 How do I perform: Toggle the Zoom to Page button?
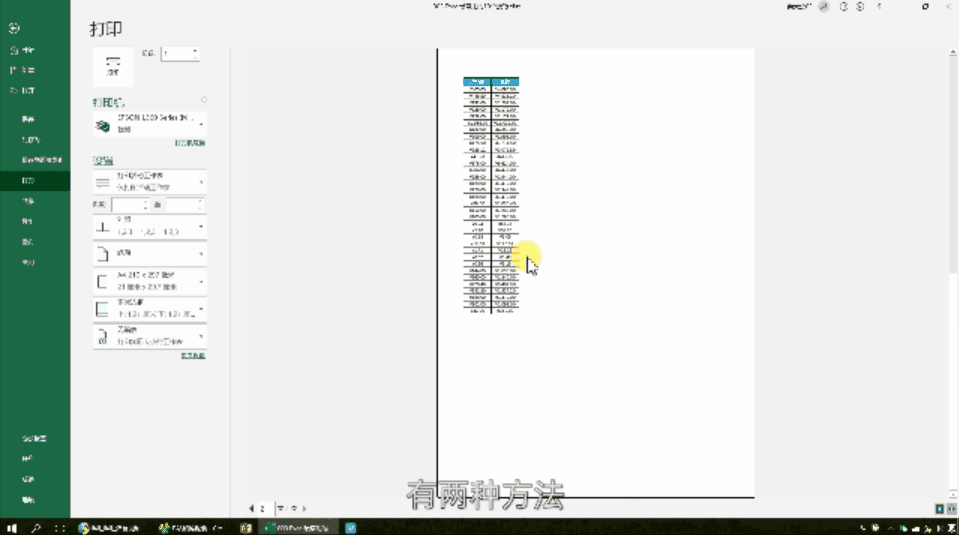pos(952,509)
